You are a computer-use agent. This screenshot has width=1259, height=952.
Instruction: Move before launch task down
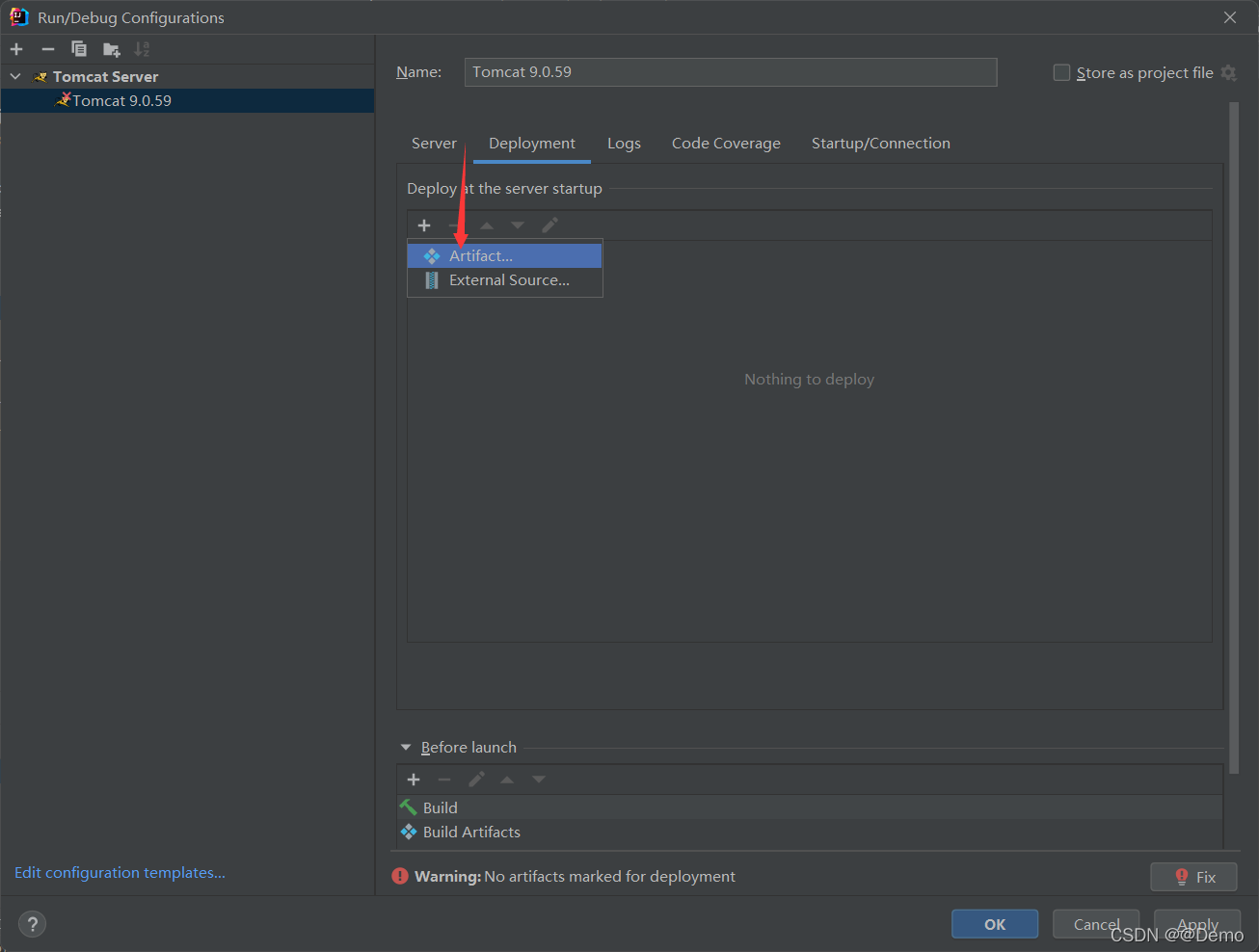click(x=539, y=780)
